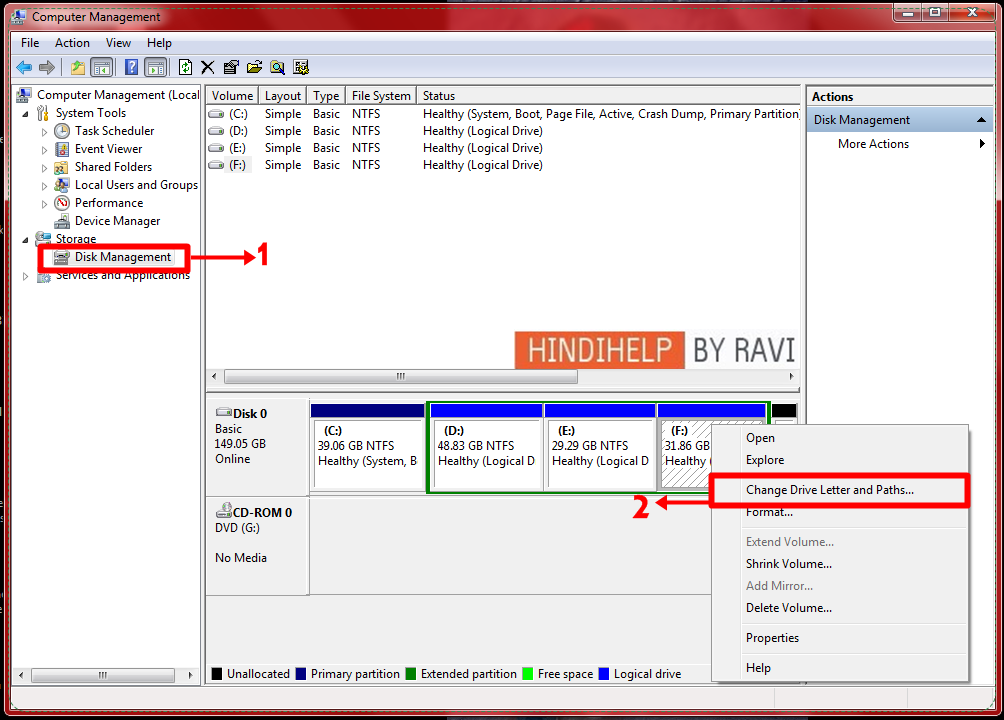Select Change Drive Letter and Paths...
1004x720 pixels.
tap(839, 490)
